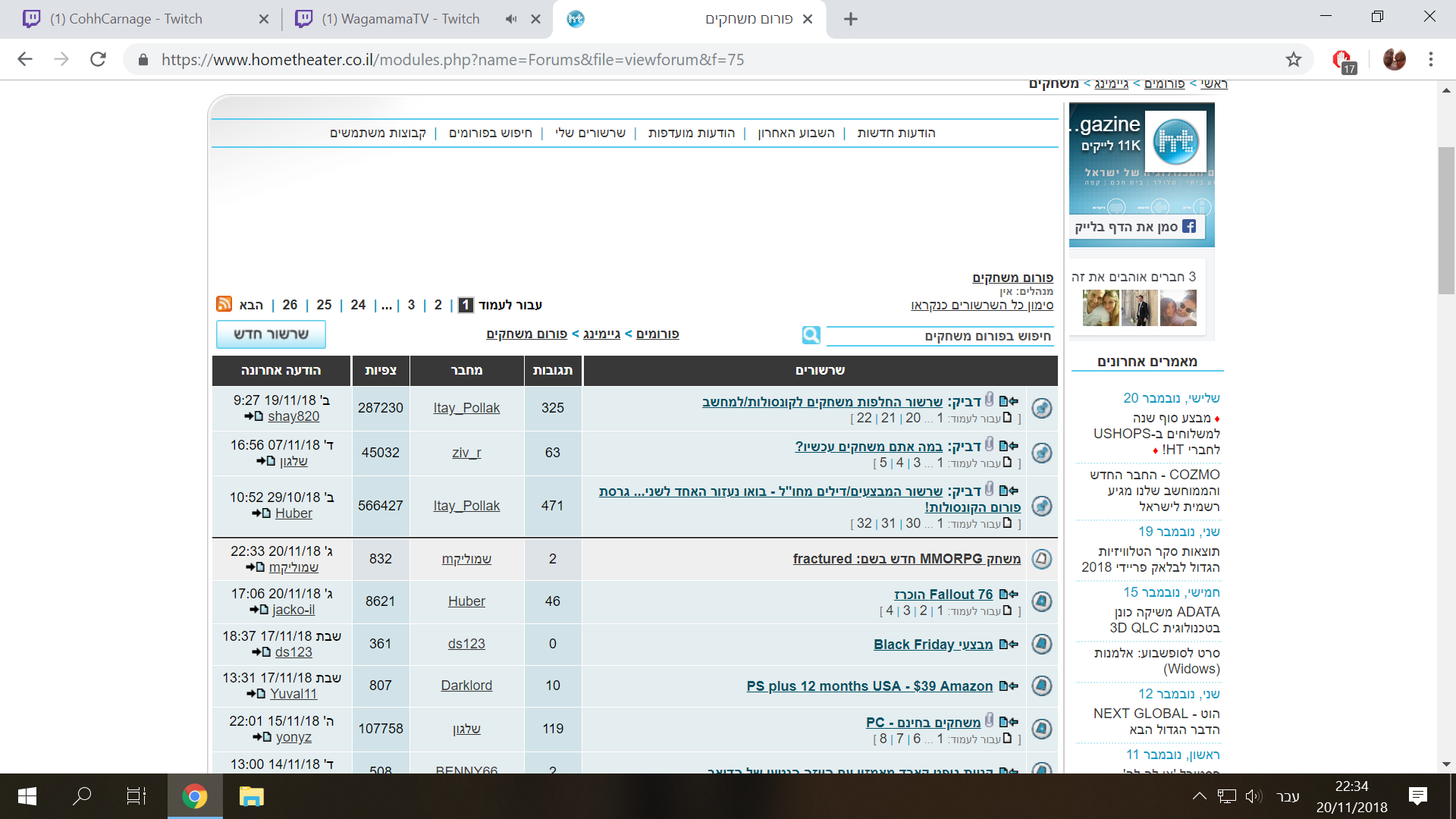1456x819 pixels.
Task: Click the RSS feed icon
Action: pos(224,304)
